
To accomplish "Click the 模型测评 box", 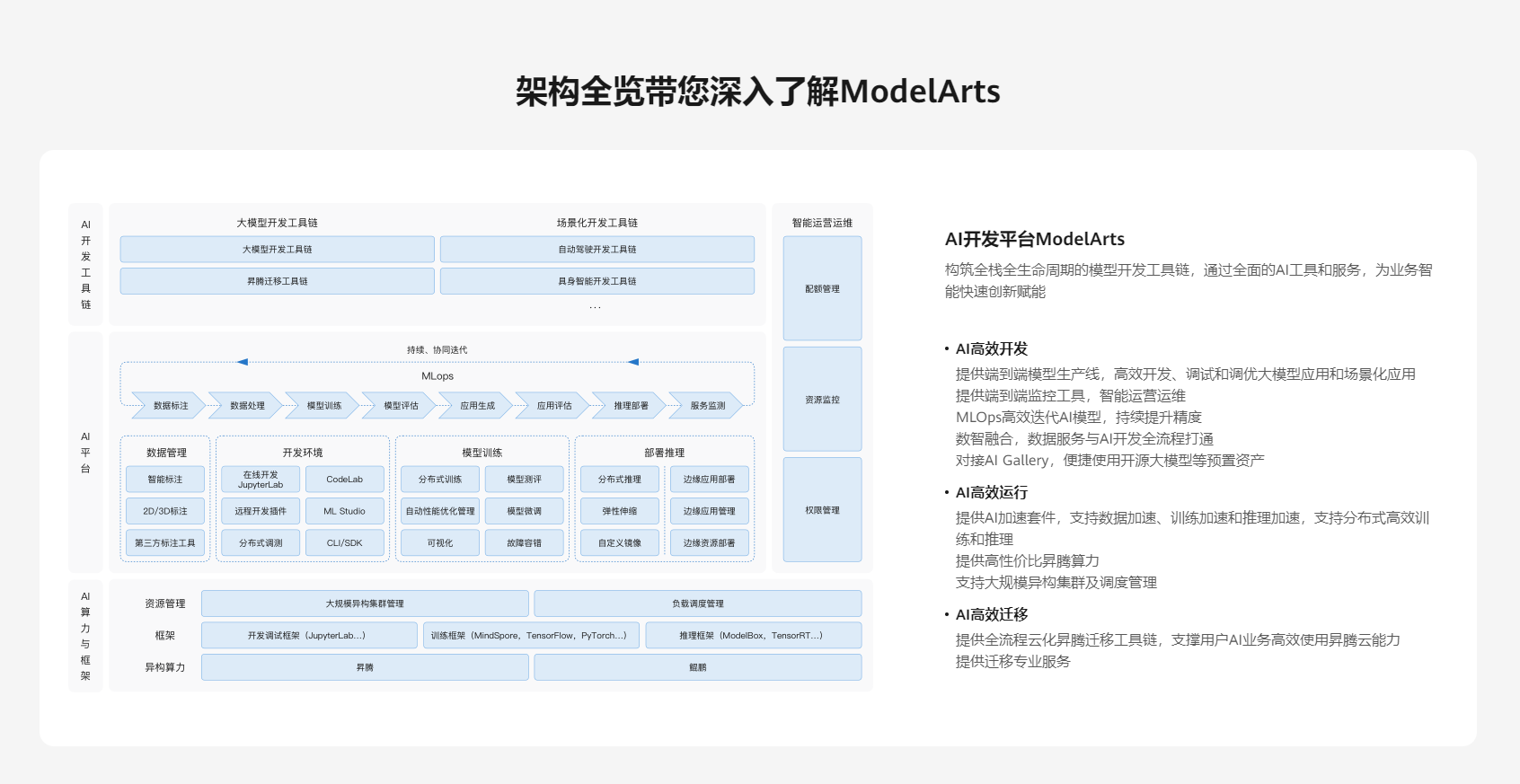I will [525, 480].
